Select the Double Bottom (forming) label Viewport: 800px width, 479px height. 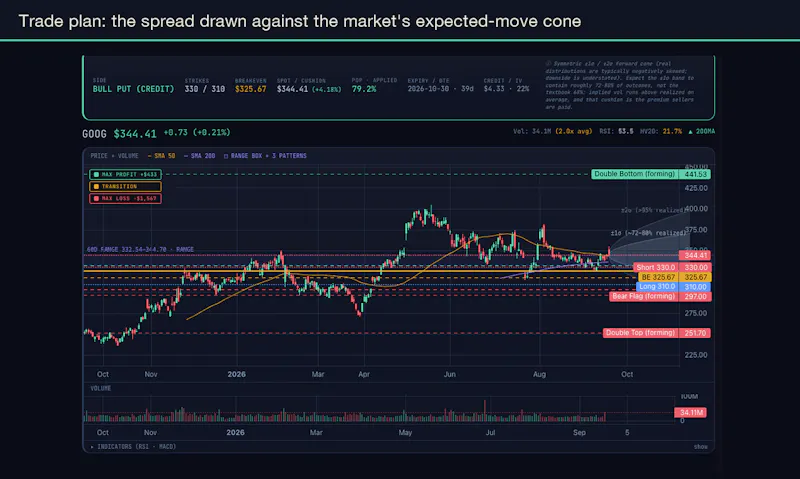tap(635, 174)
